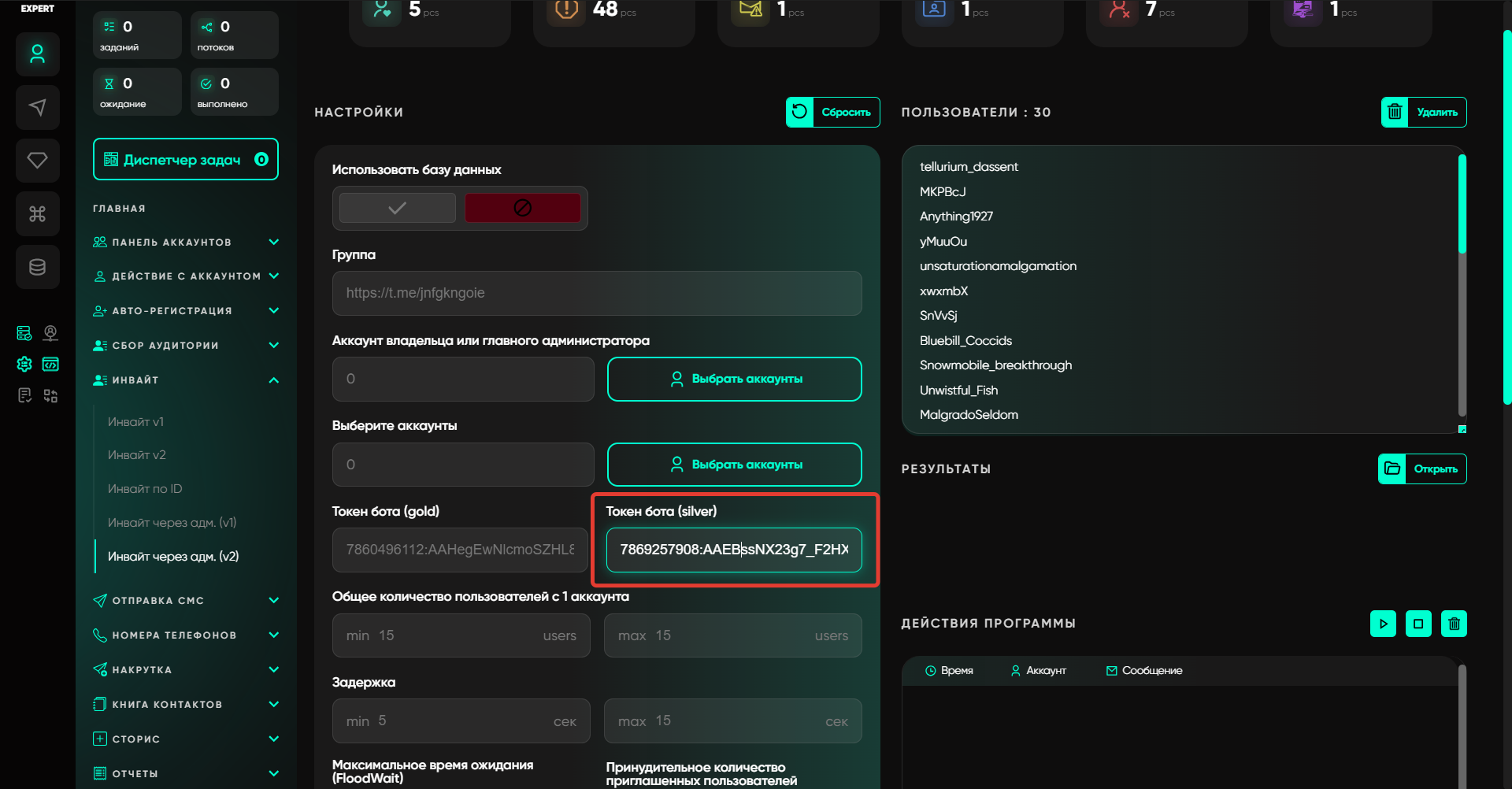The image size is (1512, 789).
Task: Click the Сбросить settings button
Action: tap(832, 112)
